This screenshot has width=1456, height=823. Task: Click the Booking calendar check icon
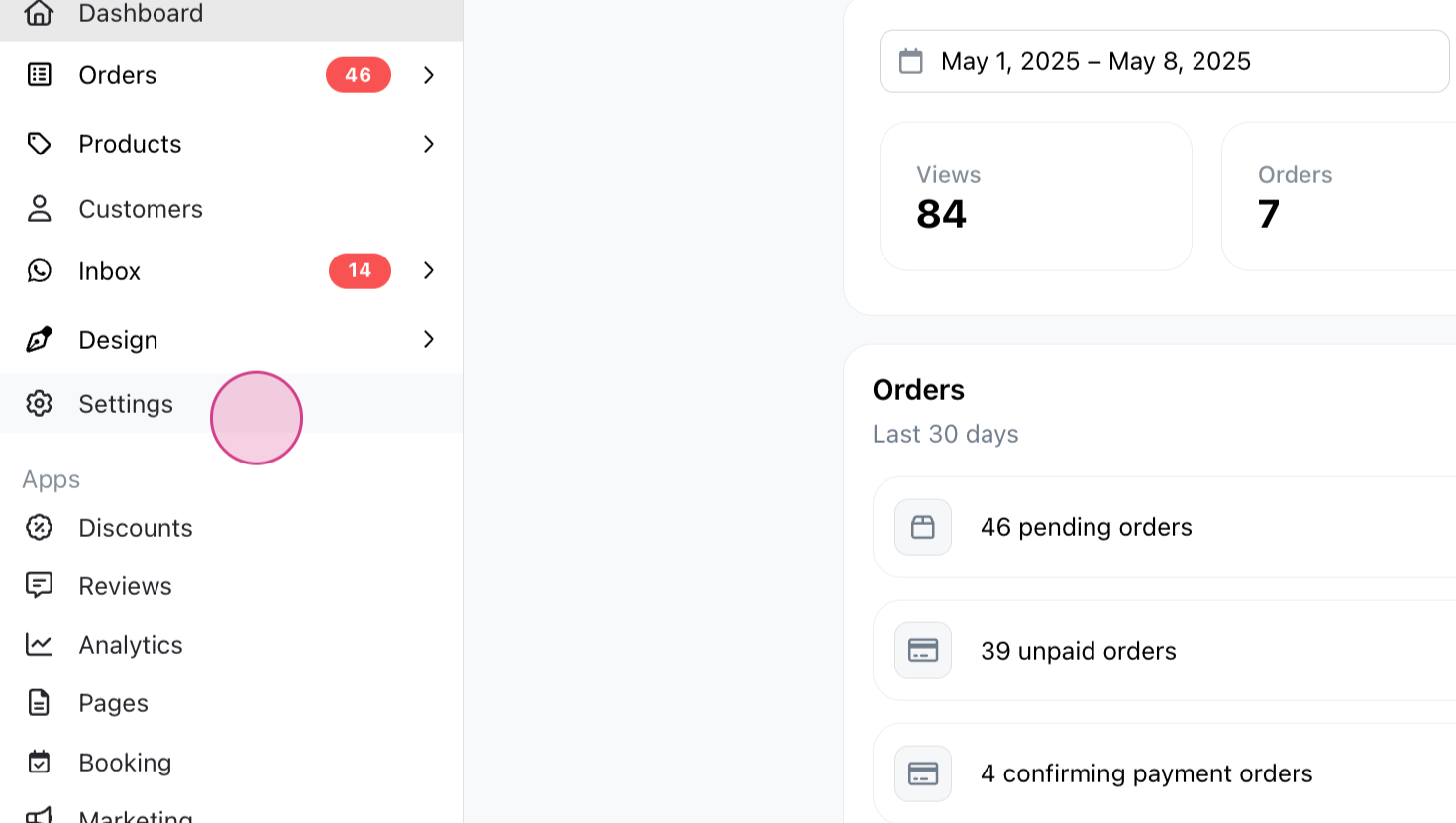[39, 763]
